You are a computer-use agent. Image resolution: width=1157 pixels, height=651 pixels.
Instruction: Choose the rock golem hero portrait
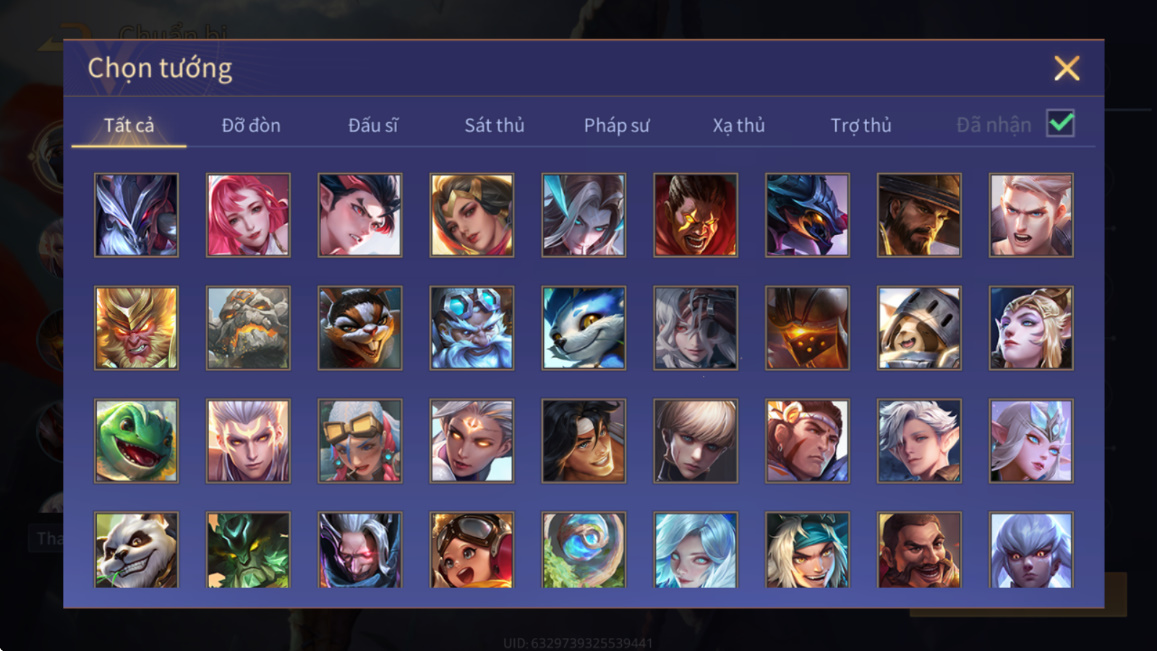pyautogui.click(x=248, y=328)
